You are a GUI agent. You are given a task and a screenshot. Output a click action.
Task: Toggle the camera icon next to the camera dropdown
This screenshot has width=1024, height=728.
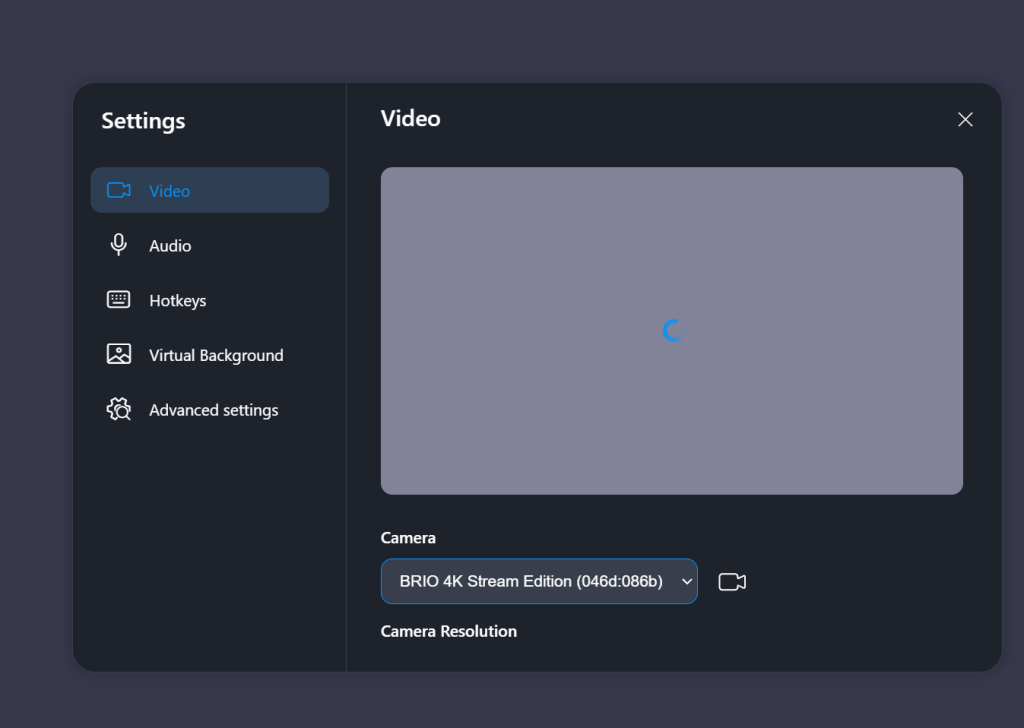pos(732,582)
